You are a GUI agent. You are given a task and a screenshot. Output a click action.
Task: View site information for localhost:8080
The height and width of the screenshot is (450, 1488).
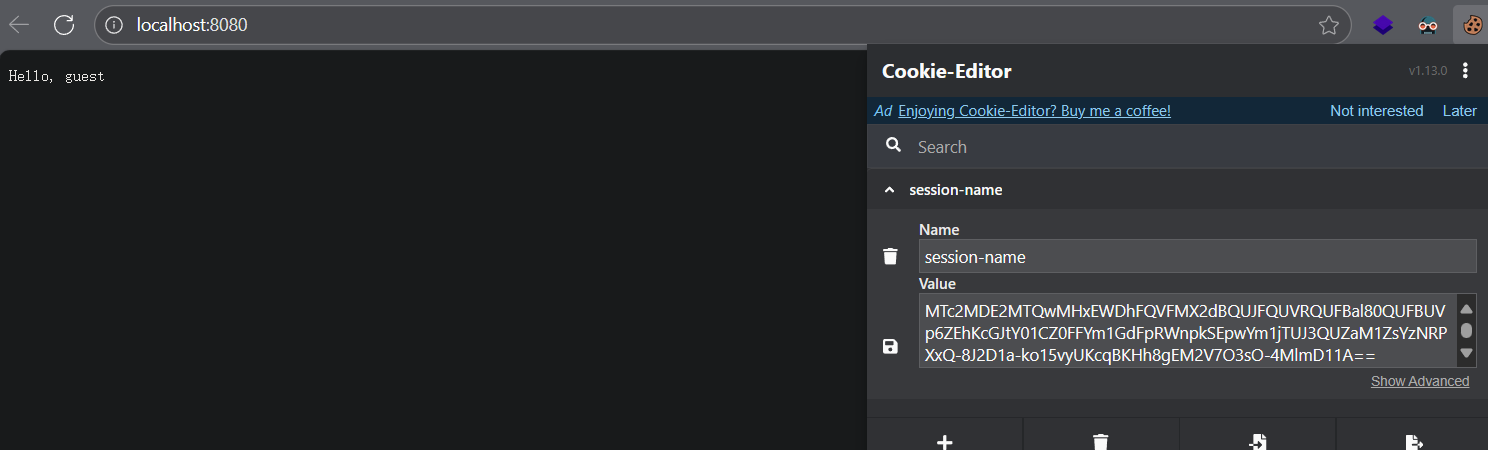click(114, 25)
